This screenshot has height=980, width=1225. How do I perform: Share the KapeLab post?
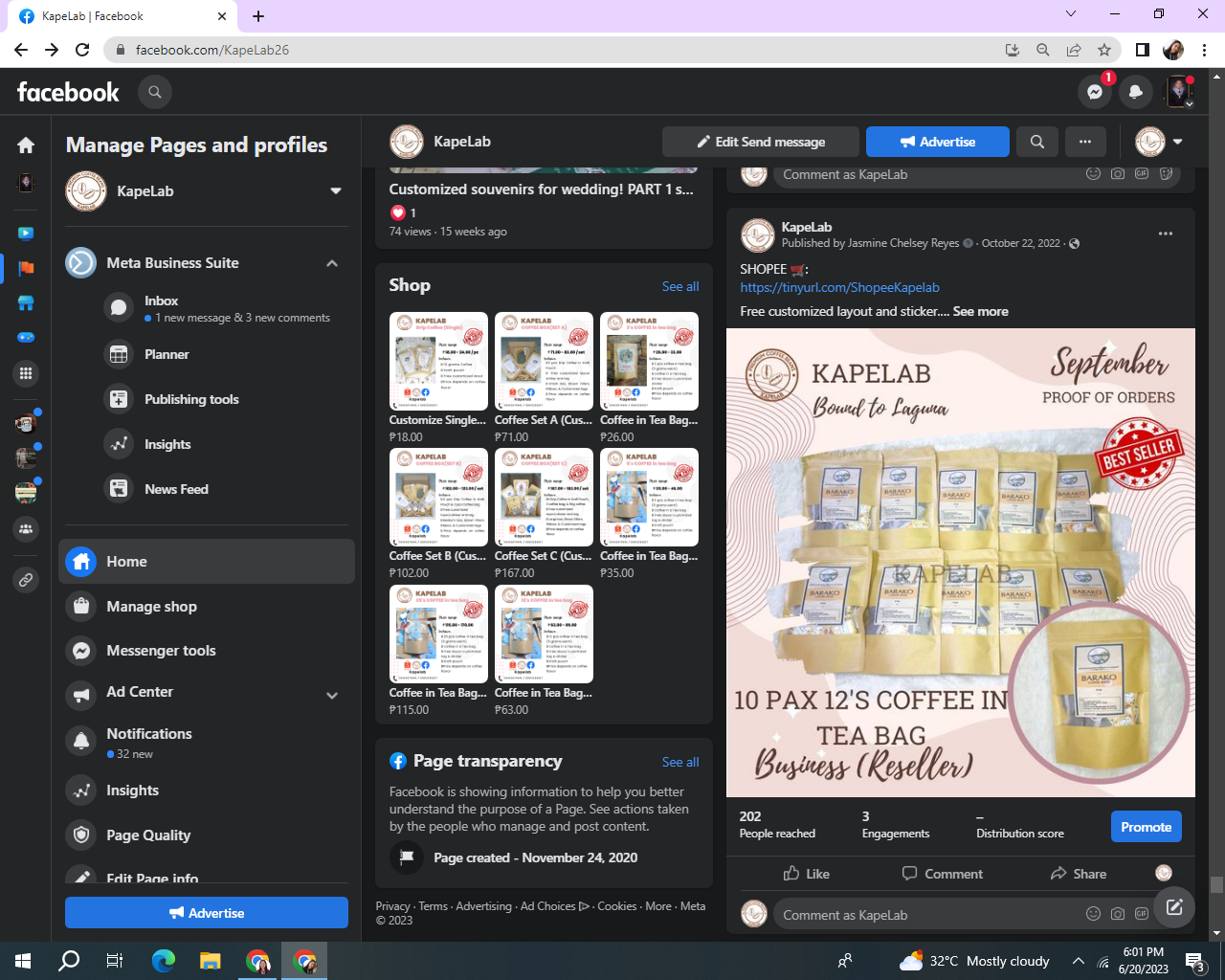click(1078, 874)
